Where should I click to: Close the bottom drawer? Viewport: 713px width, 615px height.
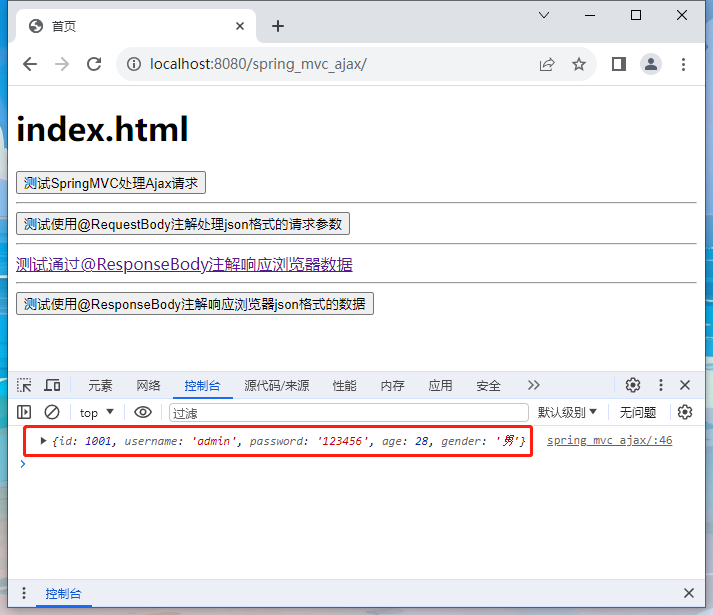click(x=688, y=593)
